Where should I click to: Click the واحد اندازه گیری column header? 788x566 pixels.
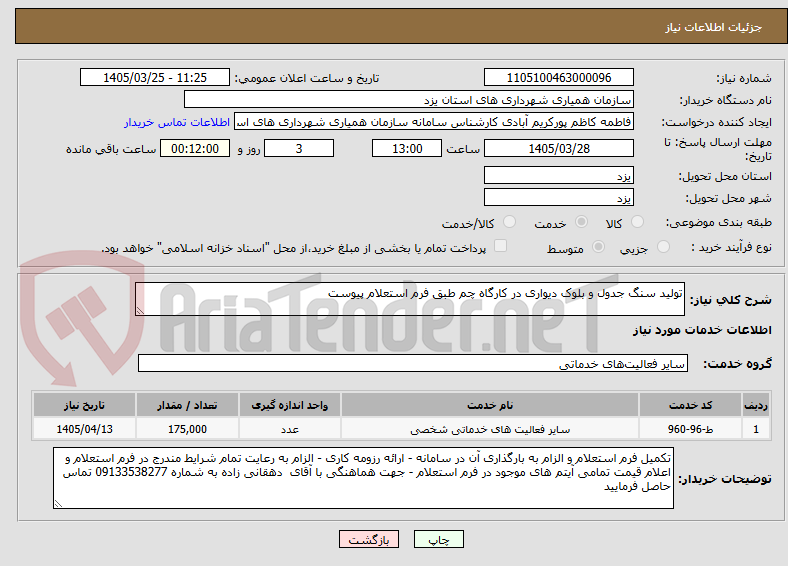pos(290,405)
